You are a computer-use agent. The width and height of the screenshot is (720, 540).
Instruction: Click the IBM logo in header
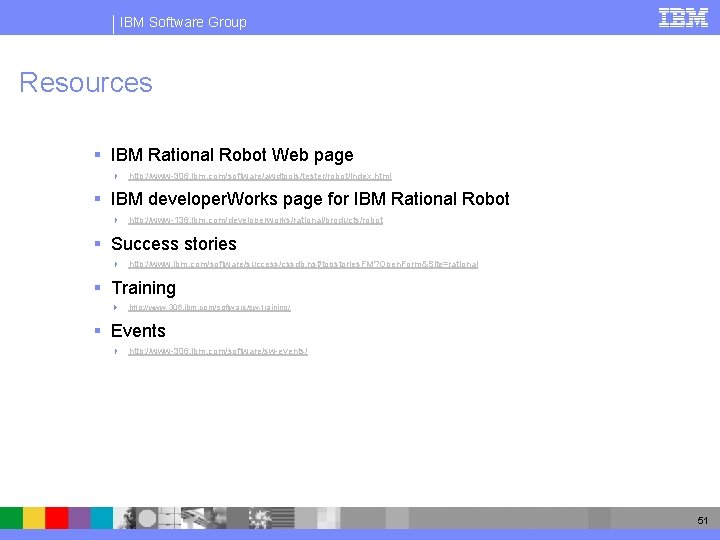click(x=683, y=18)
